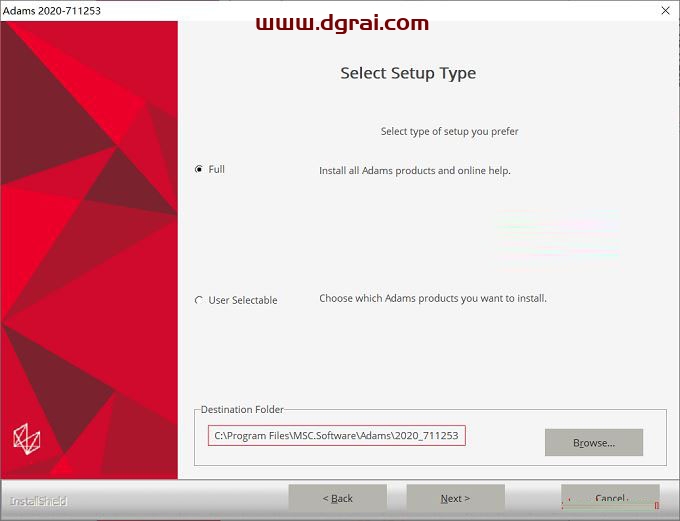Click the destination folder path field
Screen dimensions: 680x521
tap(337, 436)
